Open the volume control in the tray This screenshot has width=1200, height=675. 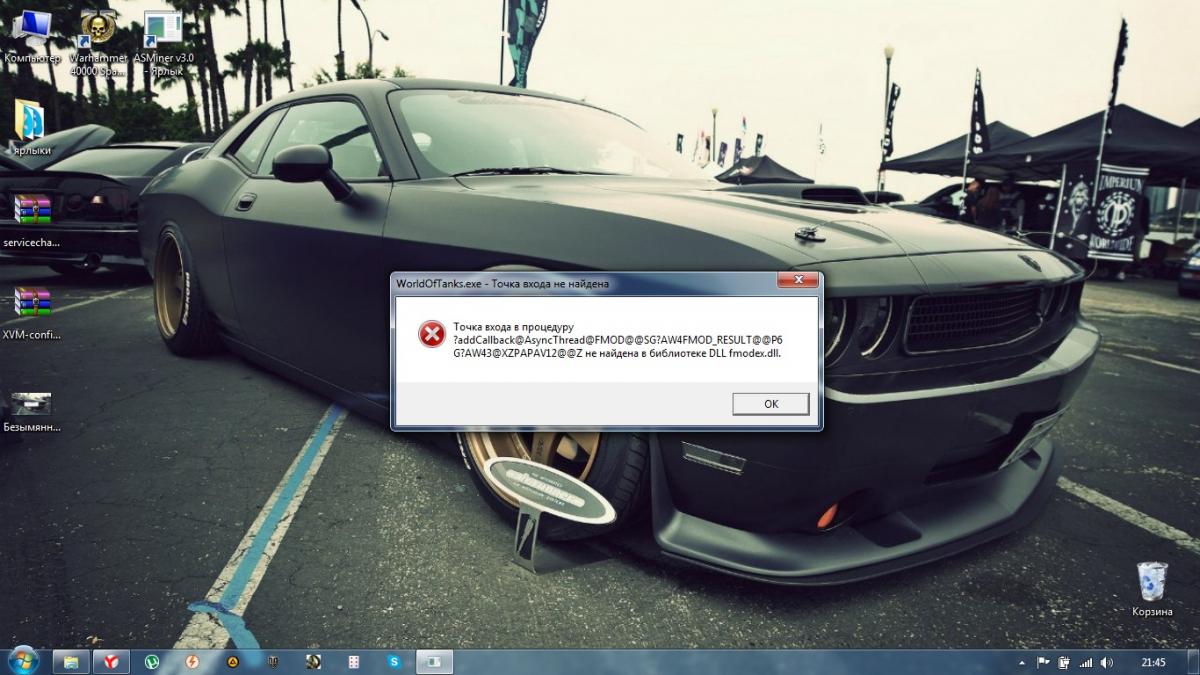[x=1105, y=662]
